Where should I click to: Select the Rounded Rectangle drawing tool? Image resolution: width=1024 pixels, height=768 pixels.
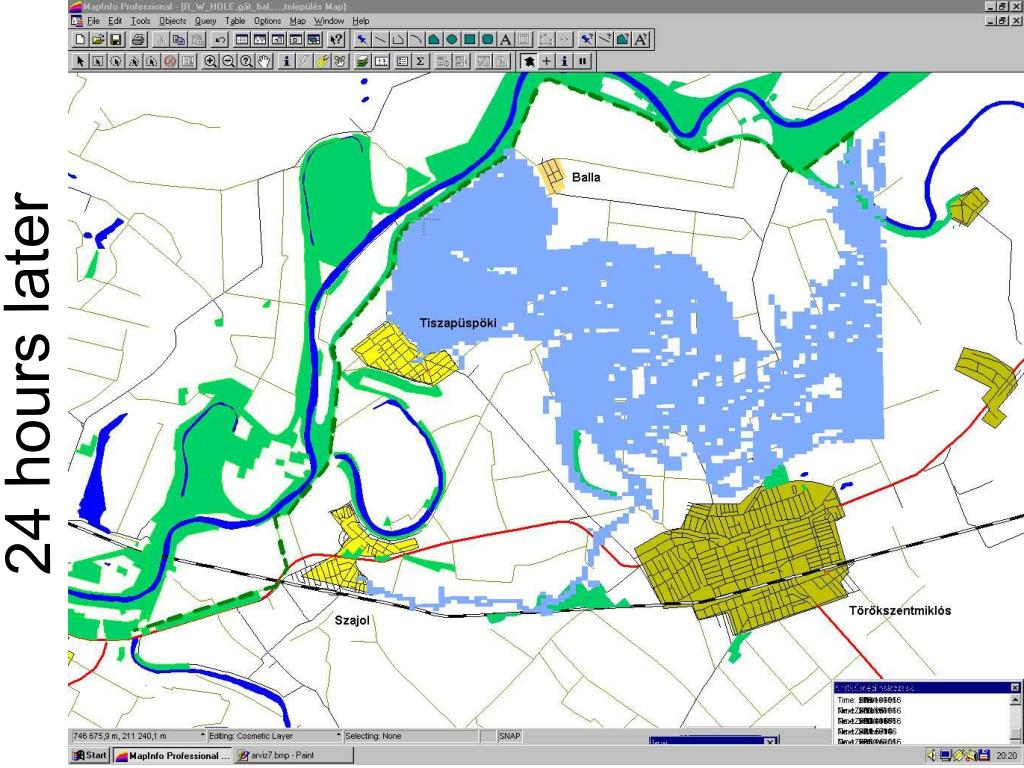487,40
